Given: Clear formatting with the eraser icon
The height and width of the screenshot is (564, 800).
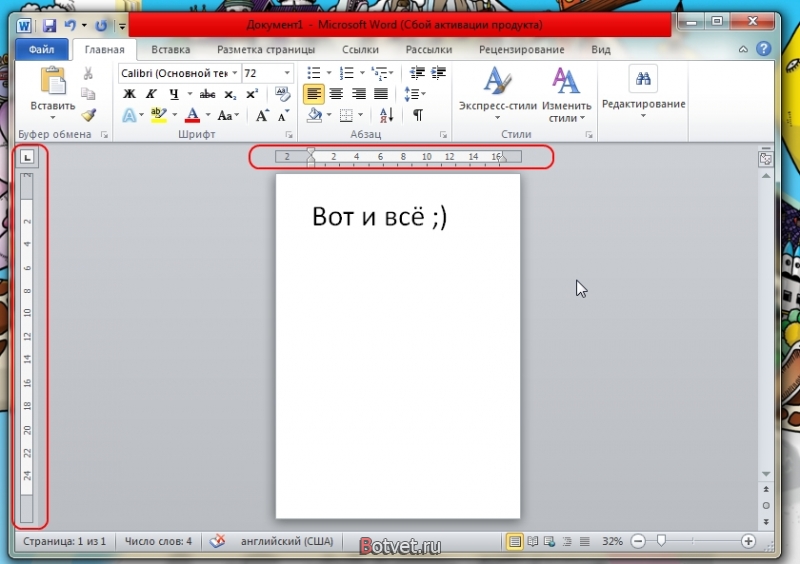Looking at the screenshot, I should tap(282, 94).
